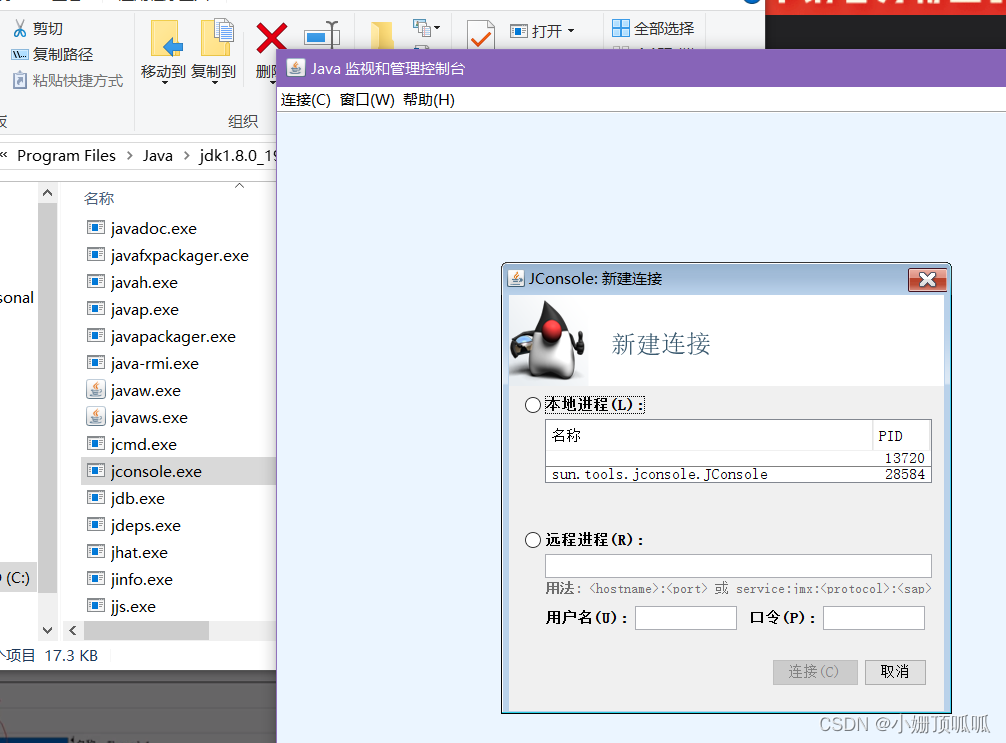Open the Move to dropdown arrow
Viewport: 1006px width, 743px height.
(164, 83)
